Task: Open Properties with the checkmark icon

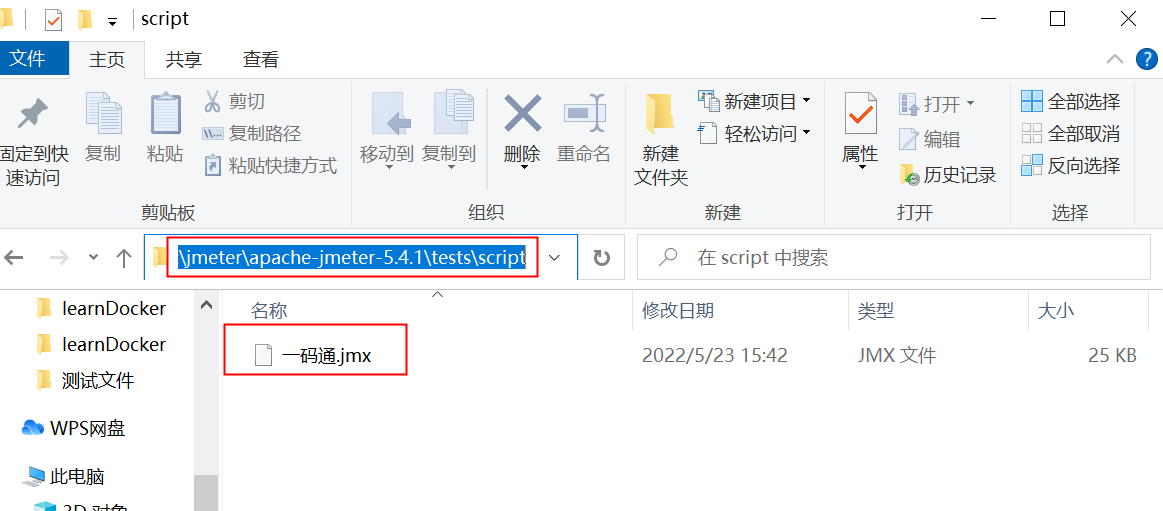Action: [x=860, y=114]
